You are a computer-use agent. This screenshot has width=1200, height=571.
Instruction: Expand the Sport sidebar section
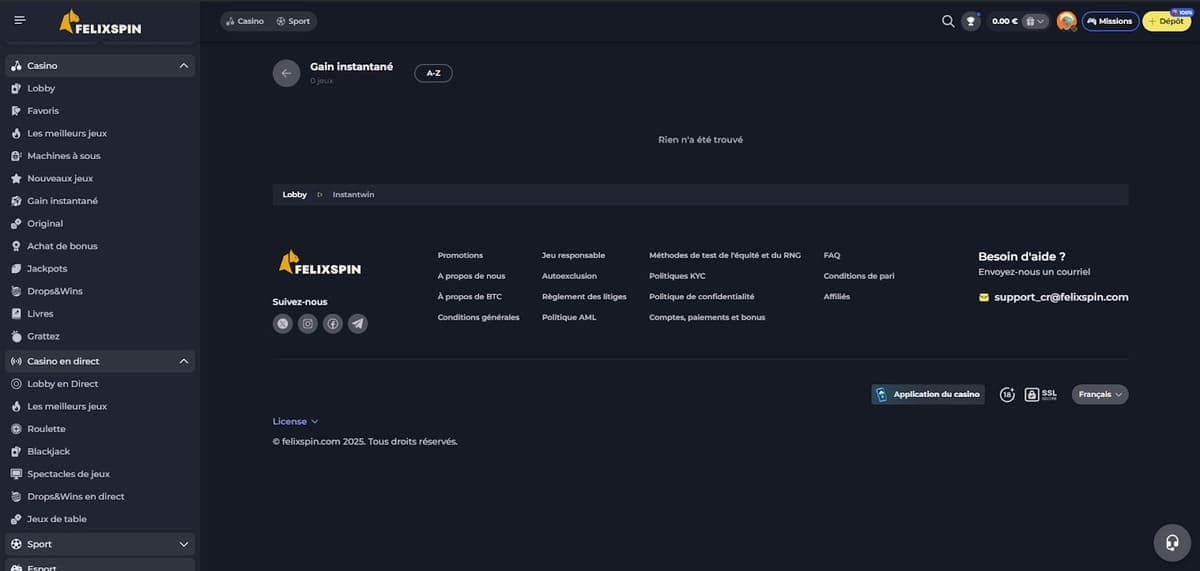point(183,544)
